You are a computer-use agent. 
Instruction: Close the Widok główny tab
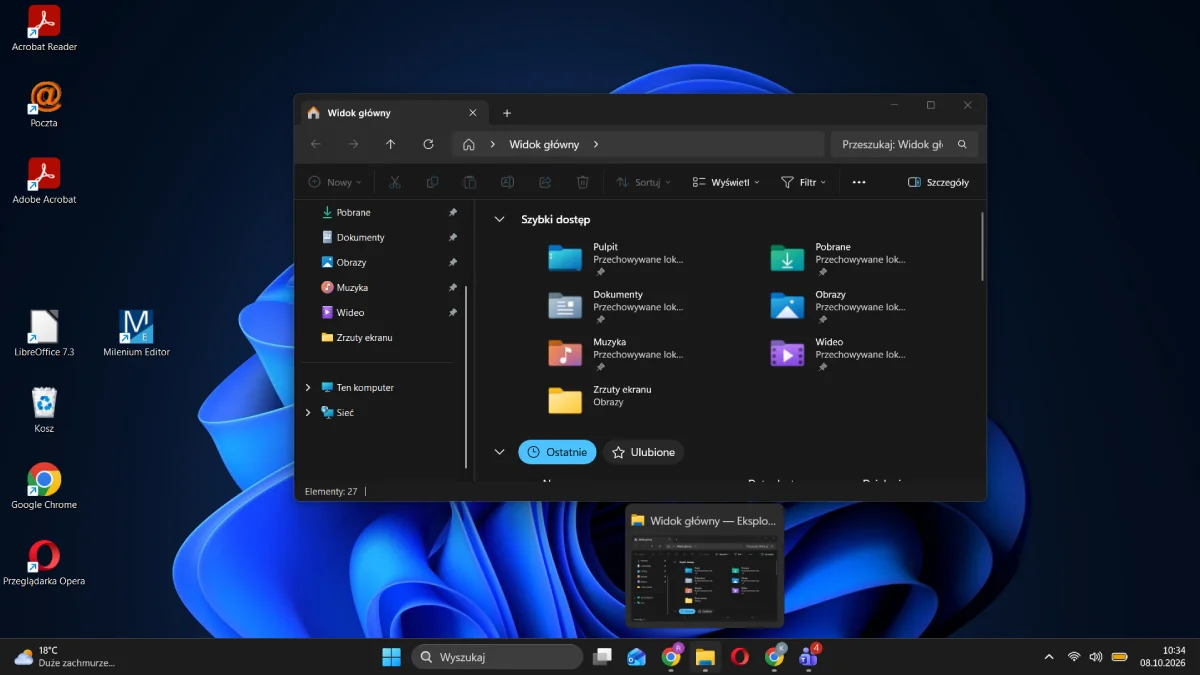pyautogui.click(x=473, y=113)
